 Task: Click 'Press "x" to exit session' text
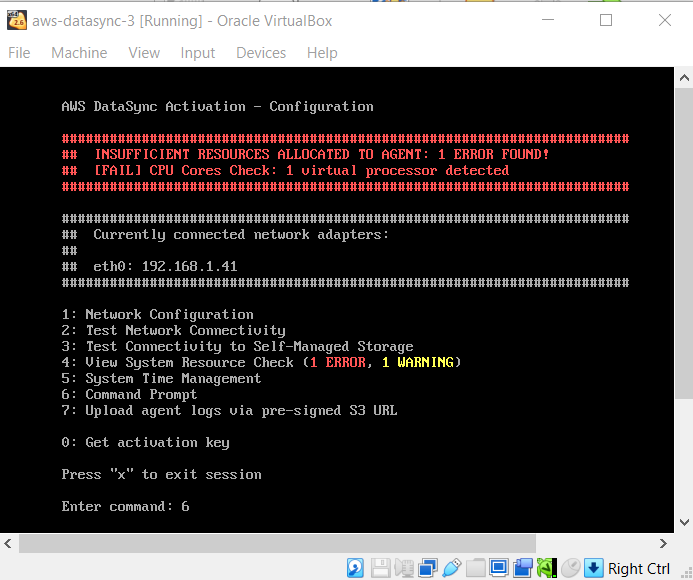tap(161, 474)
